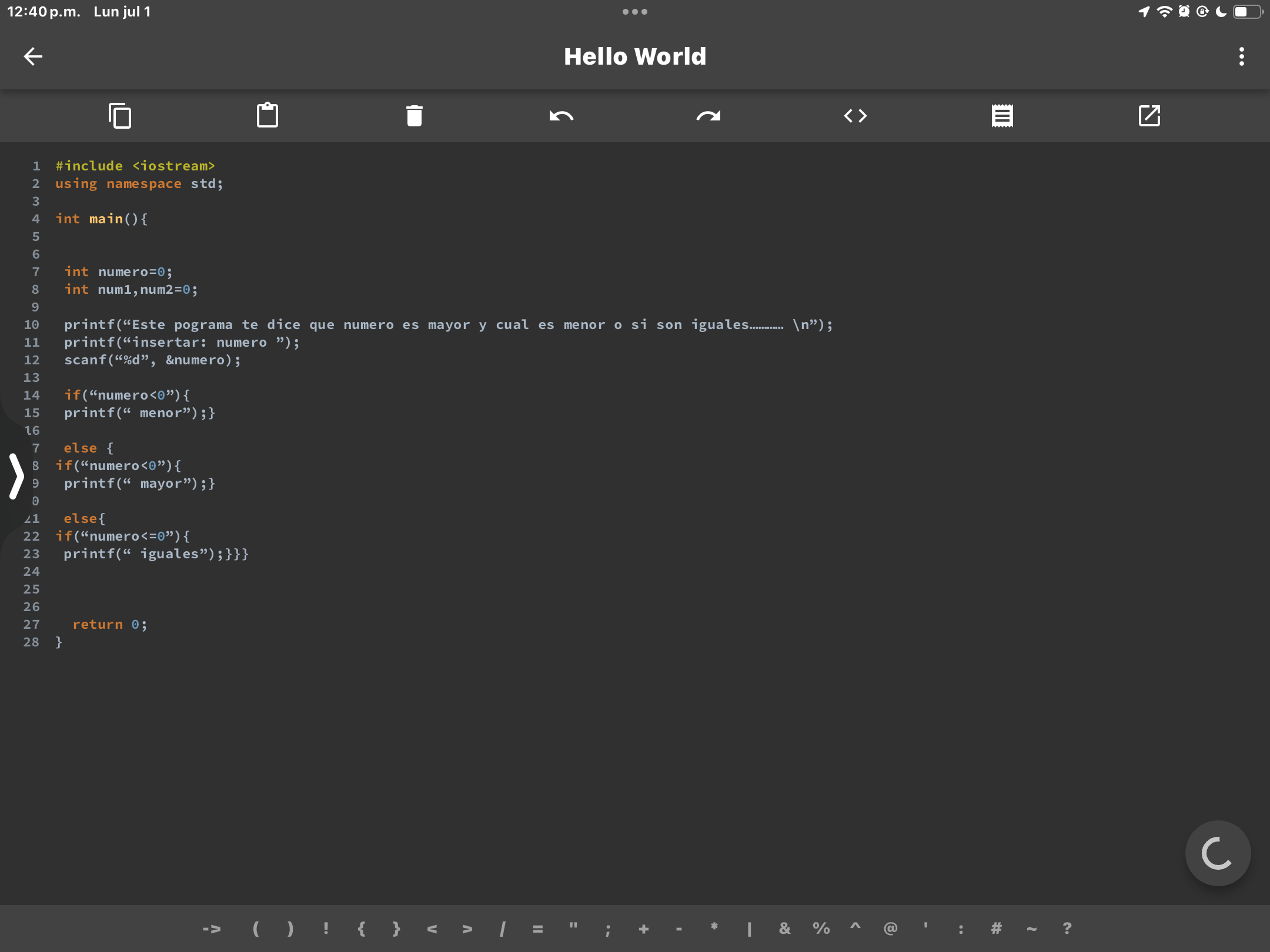Insert the hash # symbol key
Viewport: 1270px width, 952px height.
pyautogui.click(x=996, y=928)
